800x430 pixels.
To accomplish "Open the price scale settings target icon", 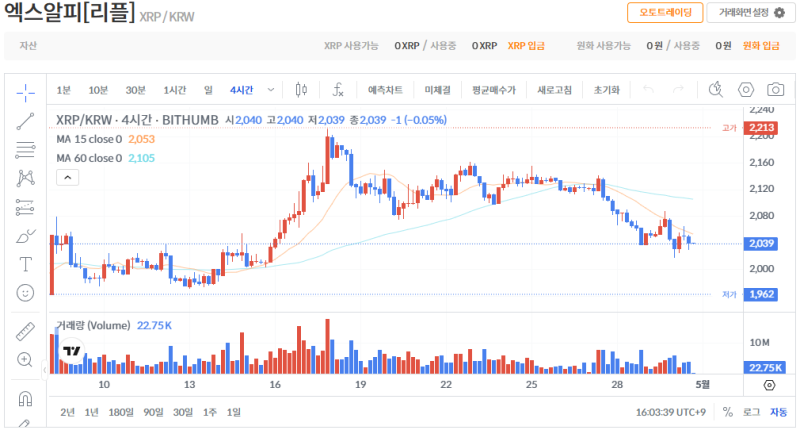I will click(x=769, y=385).
